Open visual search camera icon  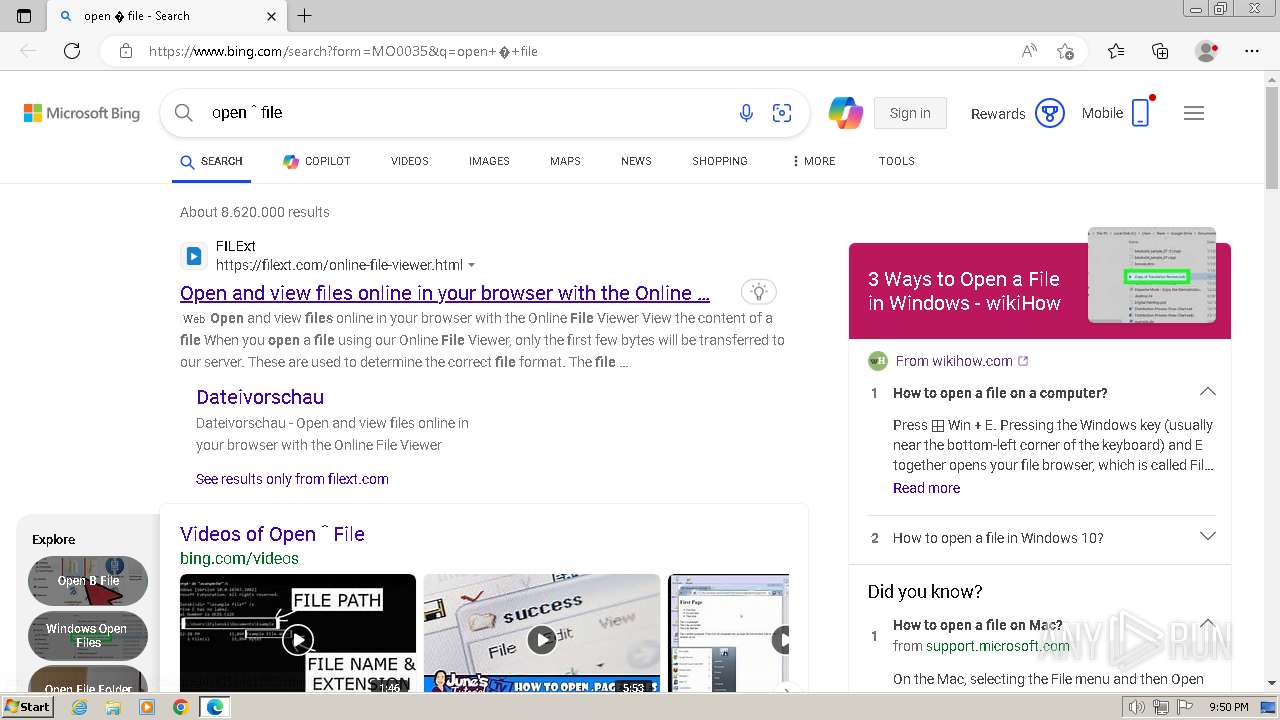coord(782,113)
